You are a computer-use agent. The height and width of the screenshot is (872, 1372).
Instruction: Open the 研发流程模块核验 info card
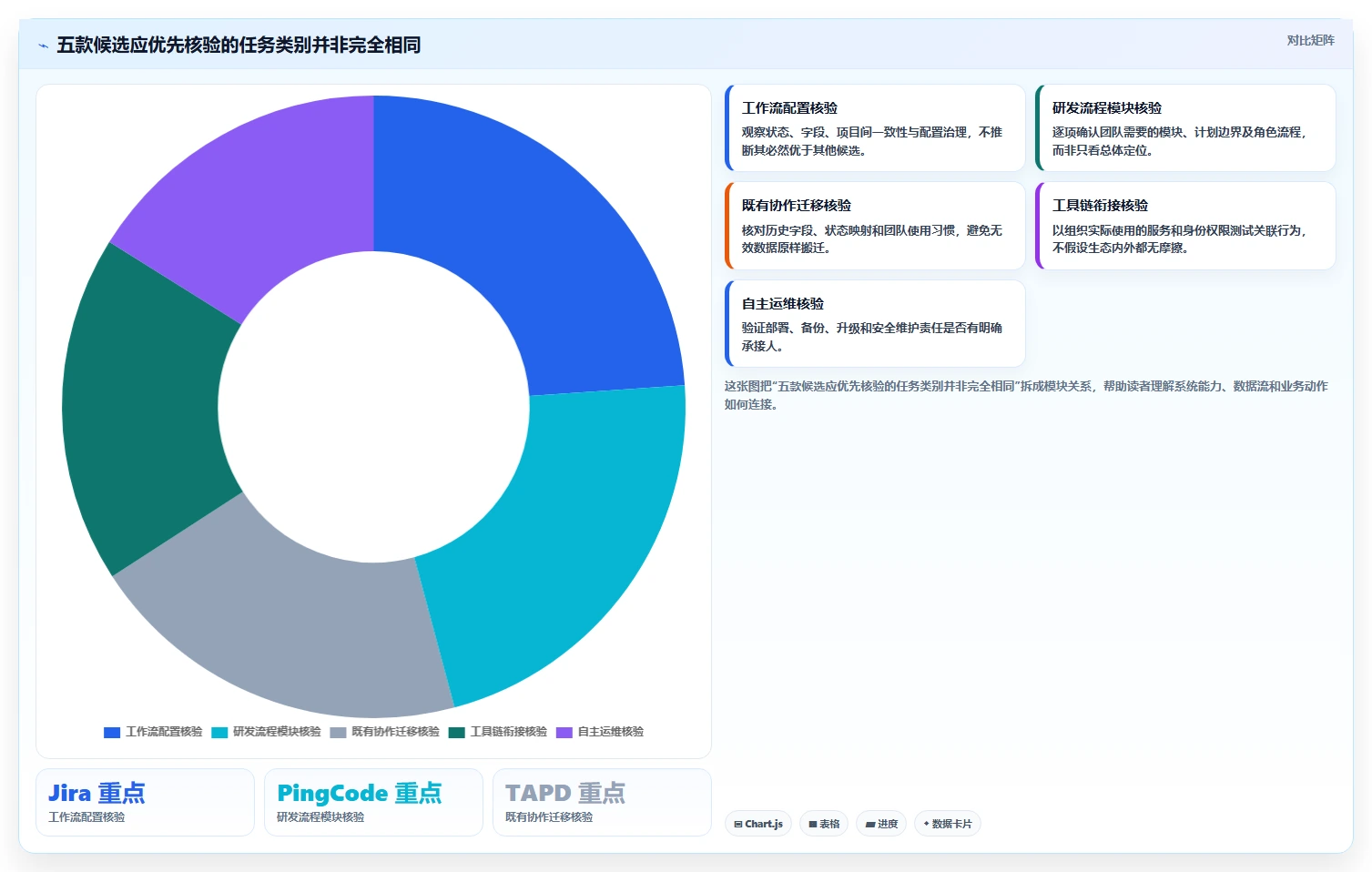[1185, 127]
